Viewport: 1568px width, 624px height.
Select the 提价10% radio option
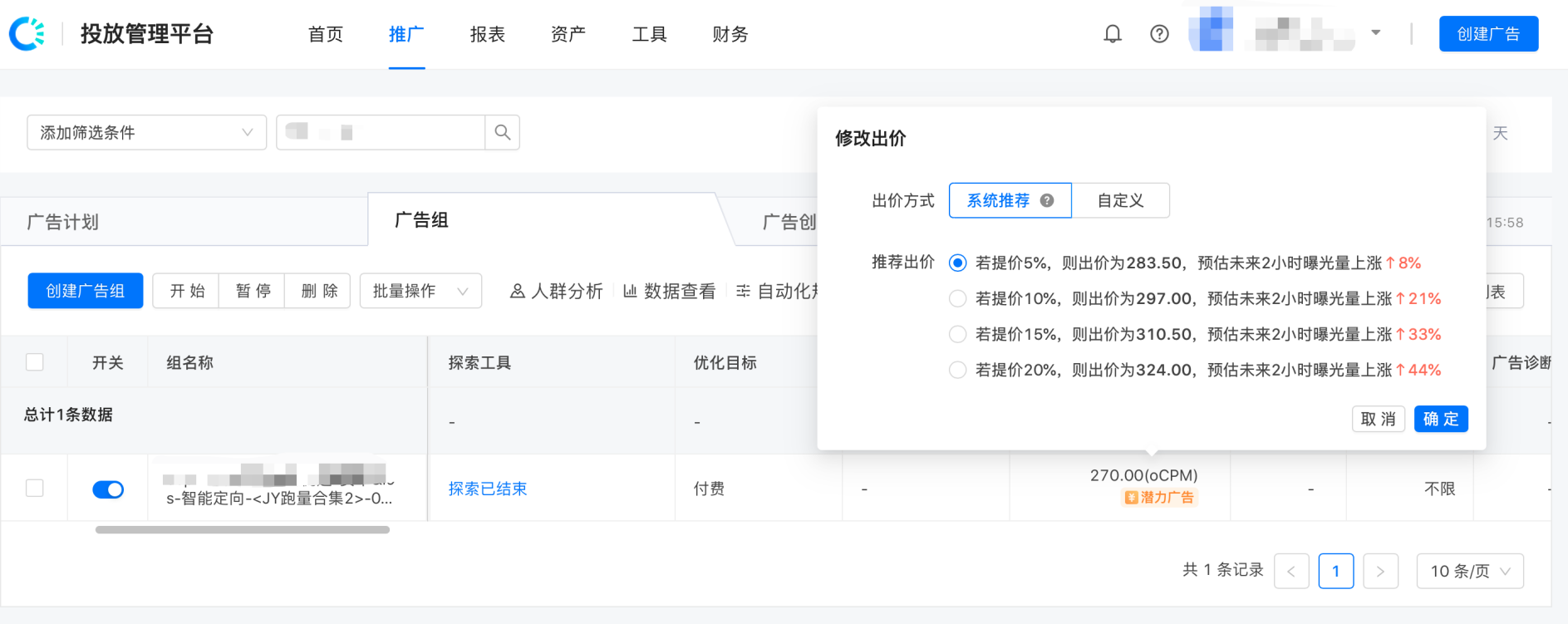click(x=958, y=298)
